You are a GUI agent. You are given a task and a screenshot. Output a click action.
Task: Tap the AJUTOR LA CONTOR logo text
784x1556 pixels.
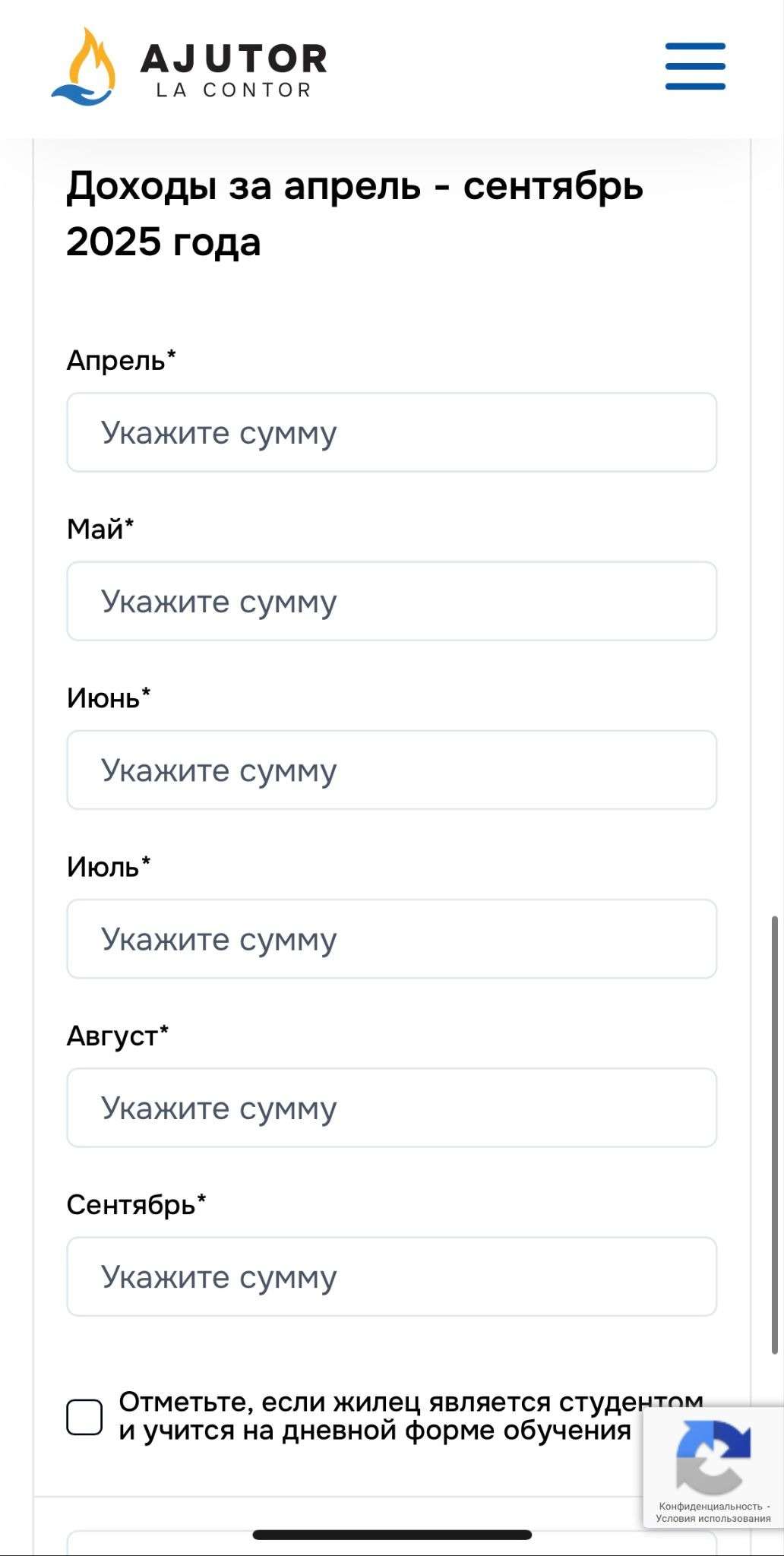coord(234,70)
